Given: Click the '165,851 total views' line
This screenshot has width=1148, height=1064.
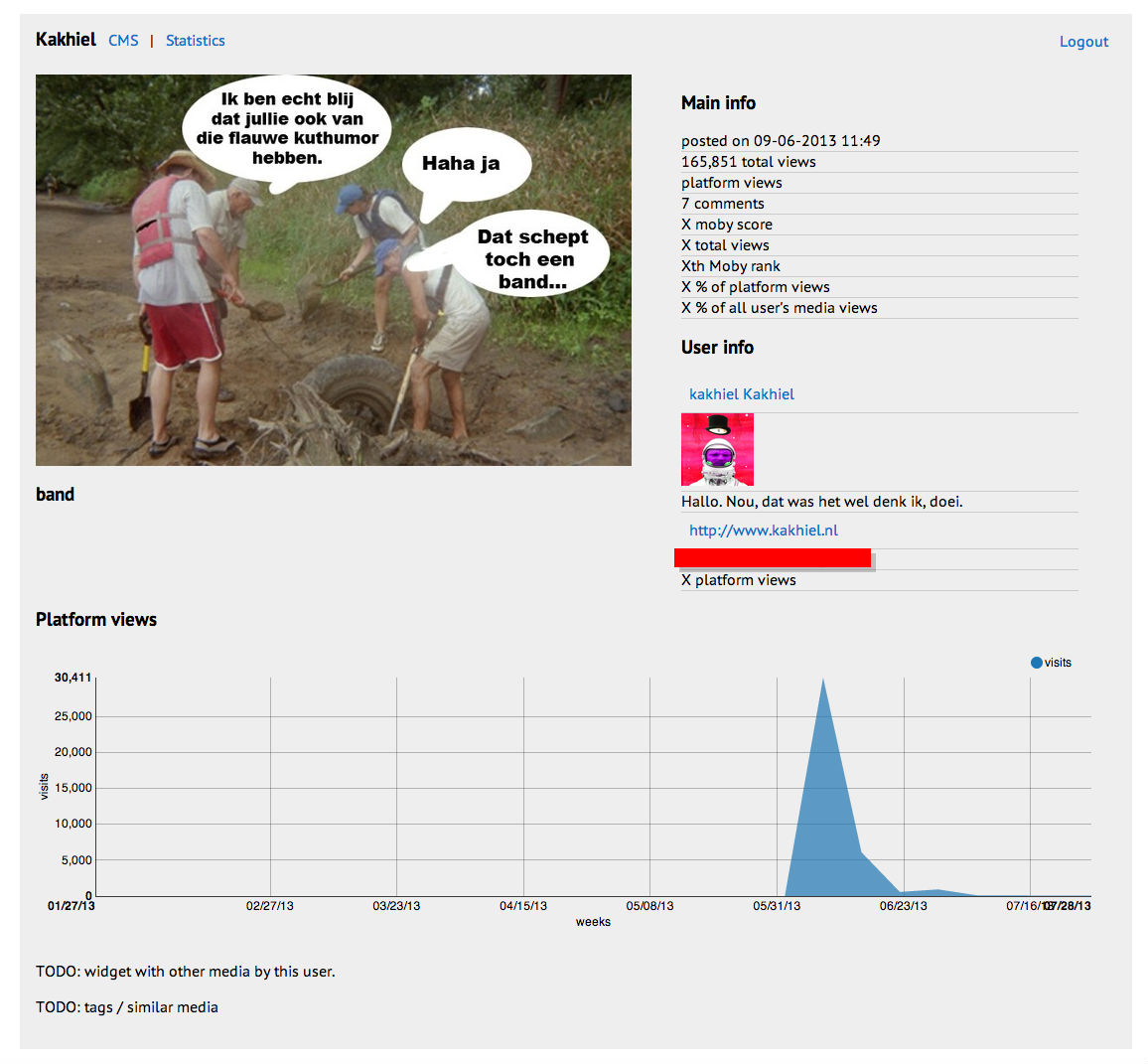Looking at the screenshot, I should pyautogui.click(x=748, y=162).
